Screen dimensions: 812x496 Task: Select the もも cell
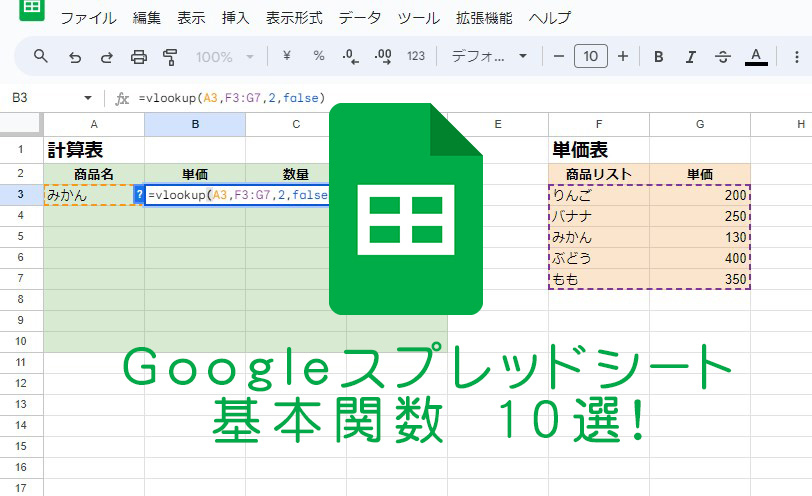click(599, 279)
